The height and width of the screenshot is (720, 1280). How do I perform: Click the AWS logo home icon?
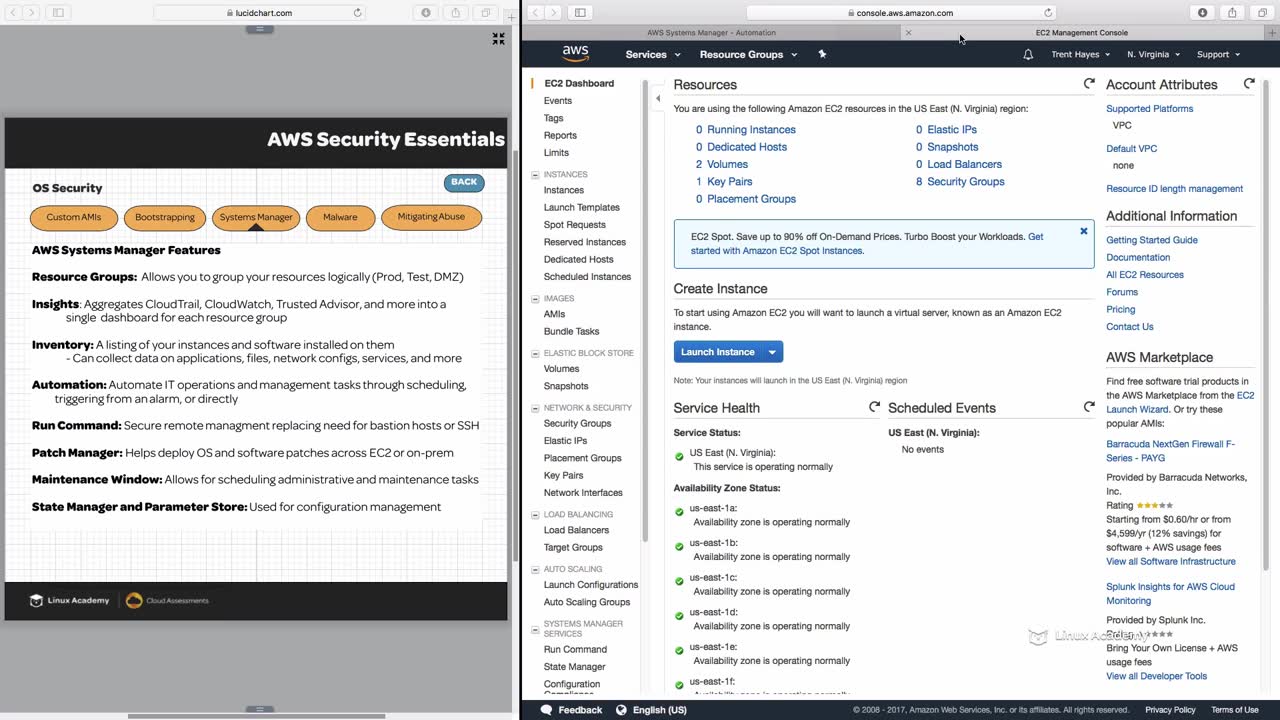[575, 53]
